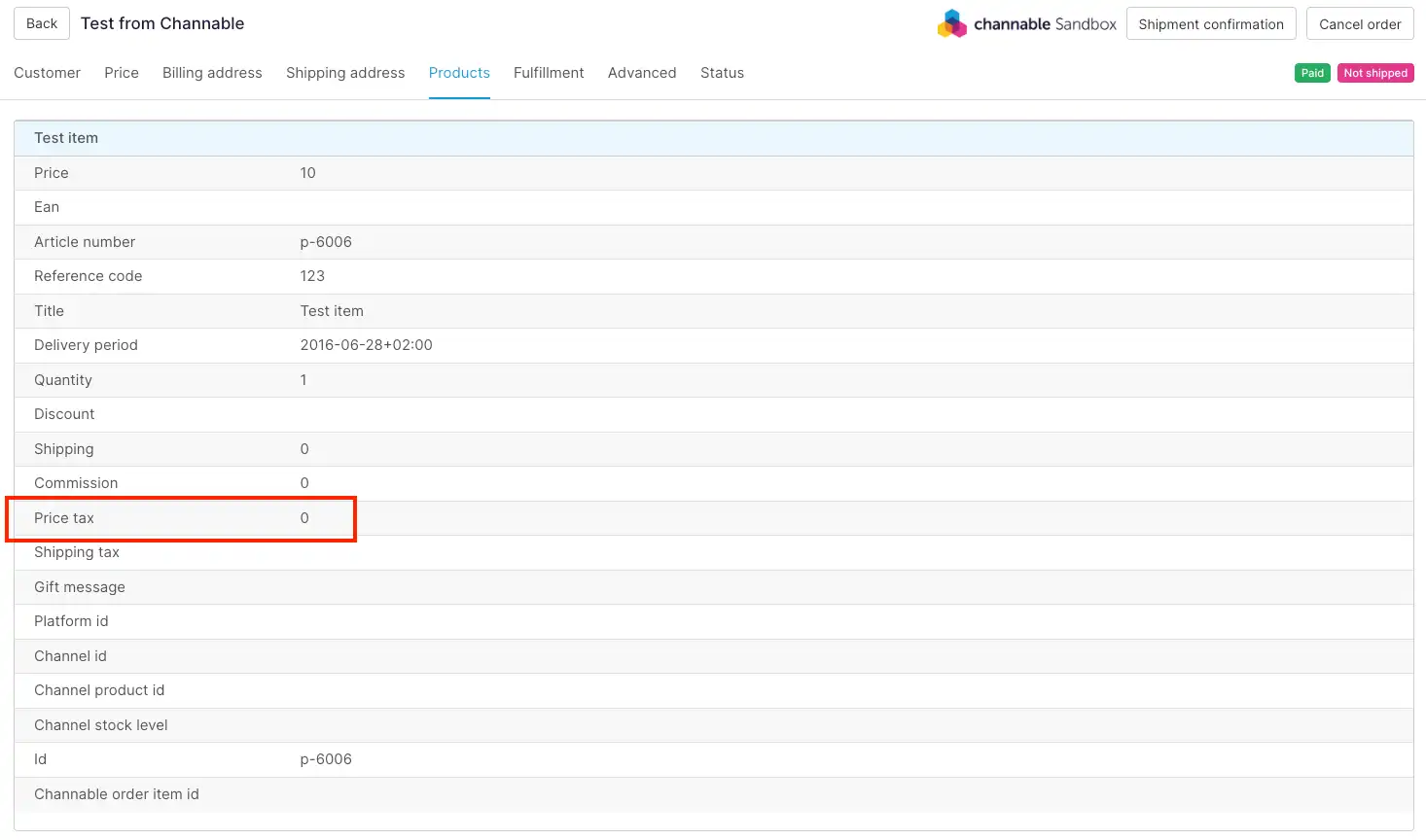
Task: Go to the Billing address tab
Action: click(x=212, y=73)
